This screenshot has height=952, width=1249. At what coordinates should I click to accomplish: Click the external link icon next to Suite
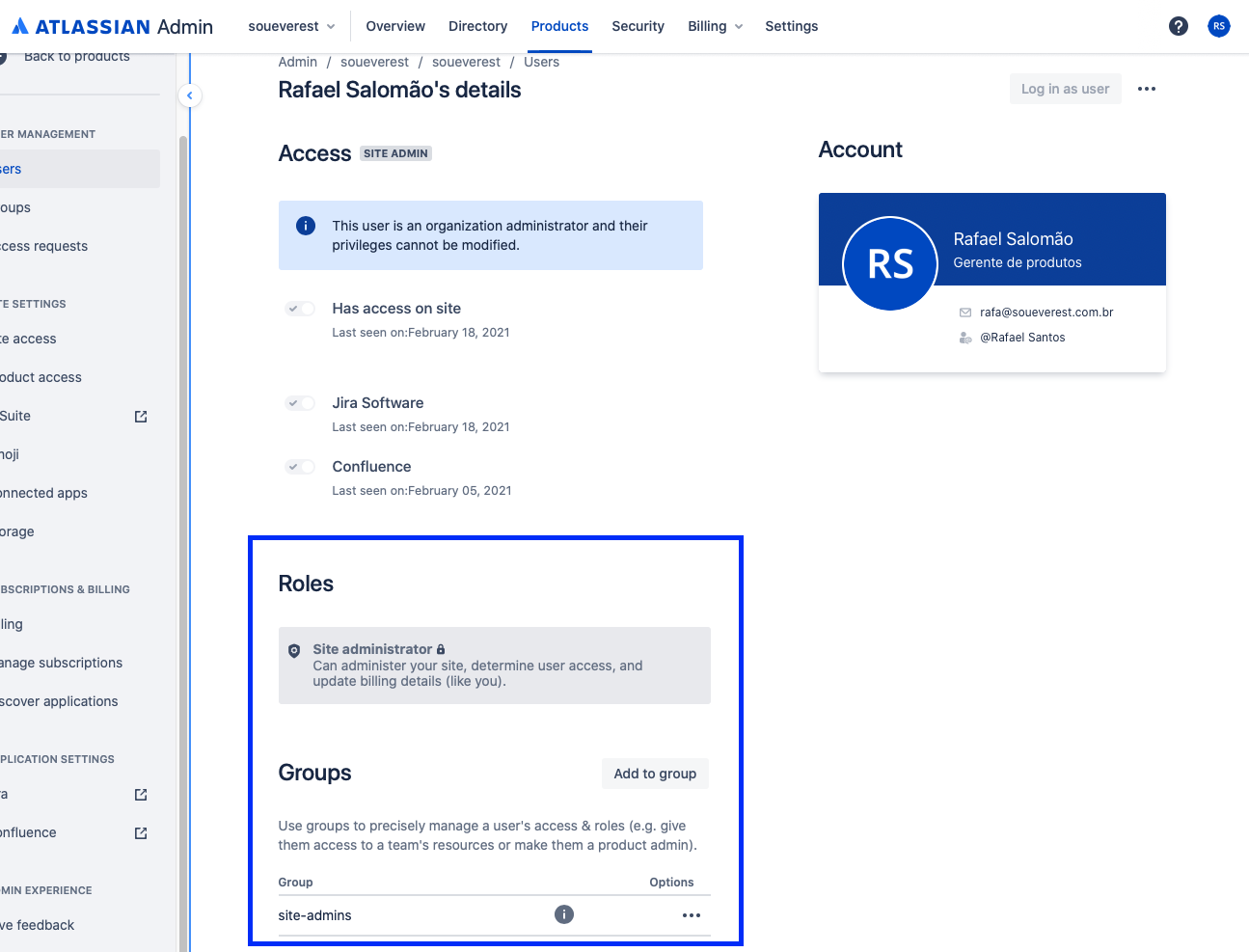(141, 416)
